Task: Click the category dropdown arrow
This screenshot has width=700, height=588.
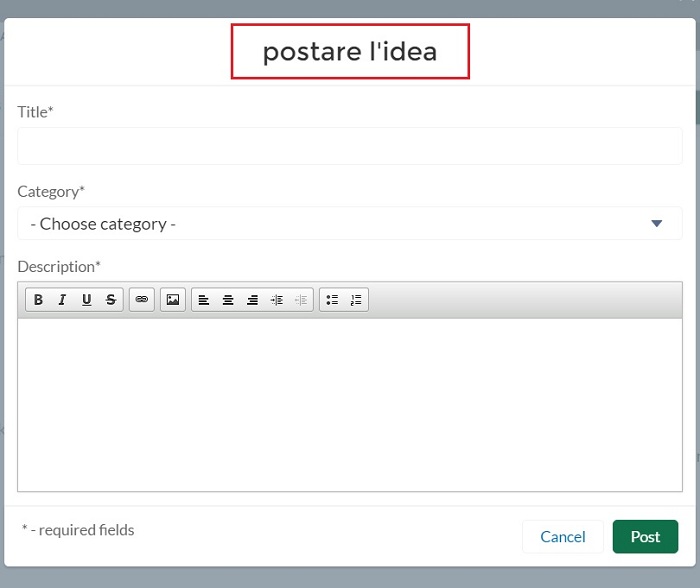Action: click(x=656, y=223)
